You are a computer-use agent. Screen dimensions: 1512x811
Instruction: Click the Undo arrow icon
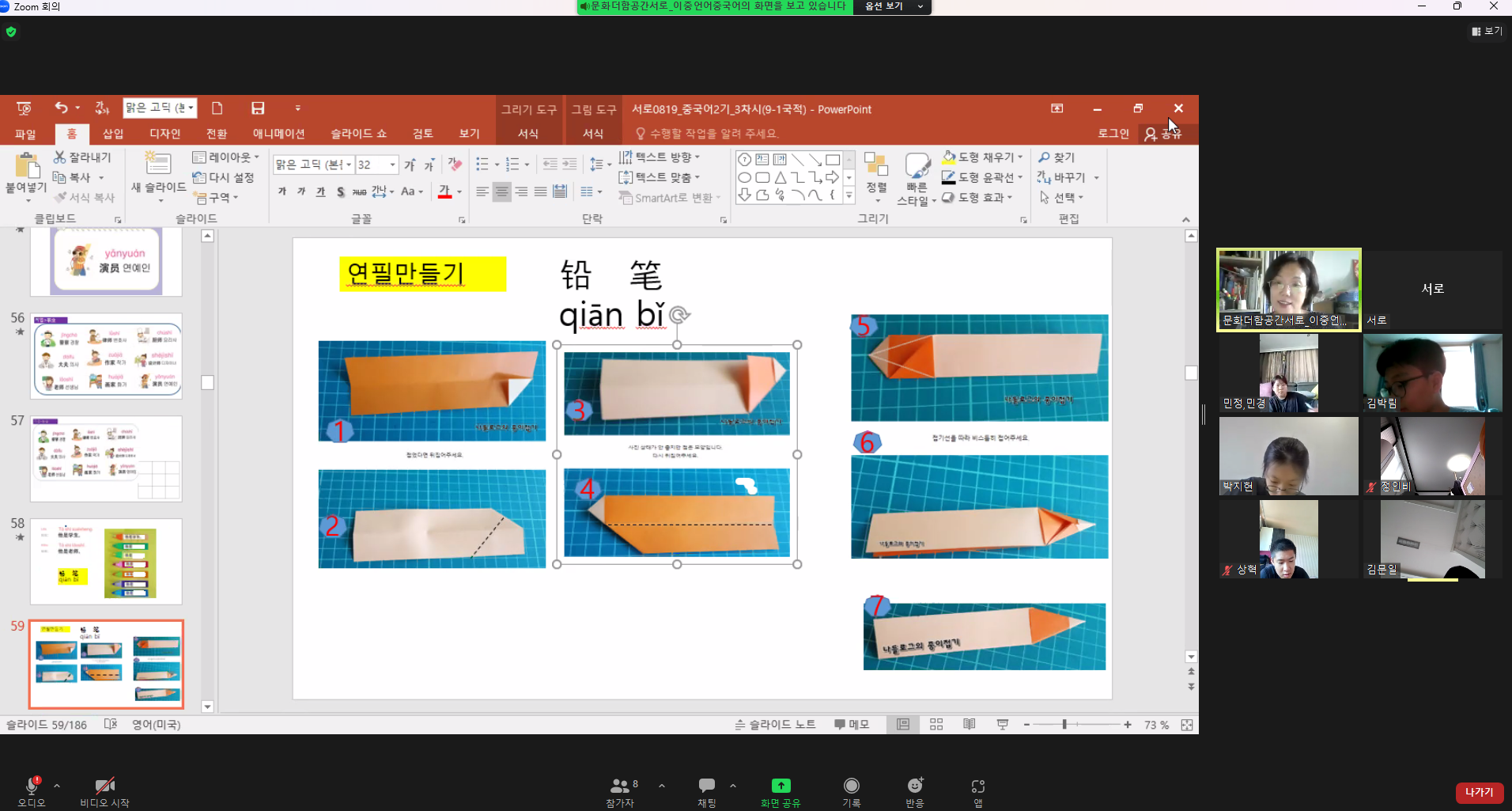coord(61,108)
